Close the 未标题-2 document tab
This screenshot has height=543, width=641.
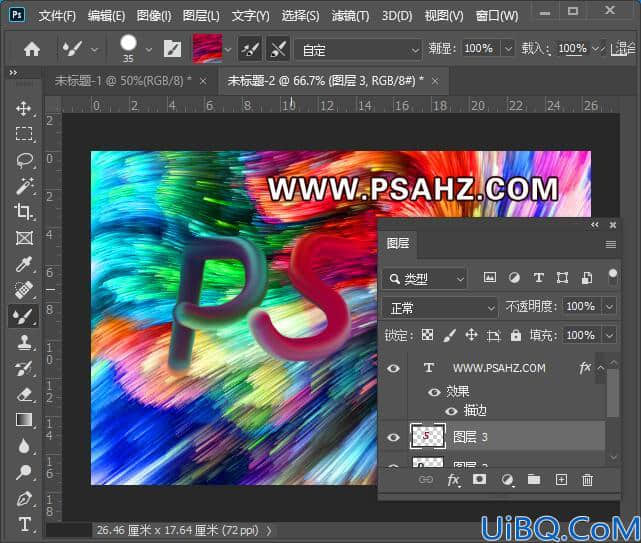coord(435,81)
